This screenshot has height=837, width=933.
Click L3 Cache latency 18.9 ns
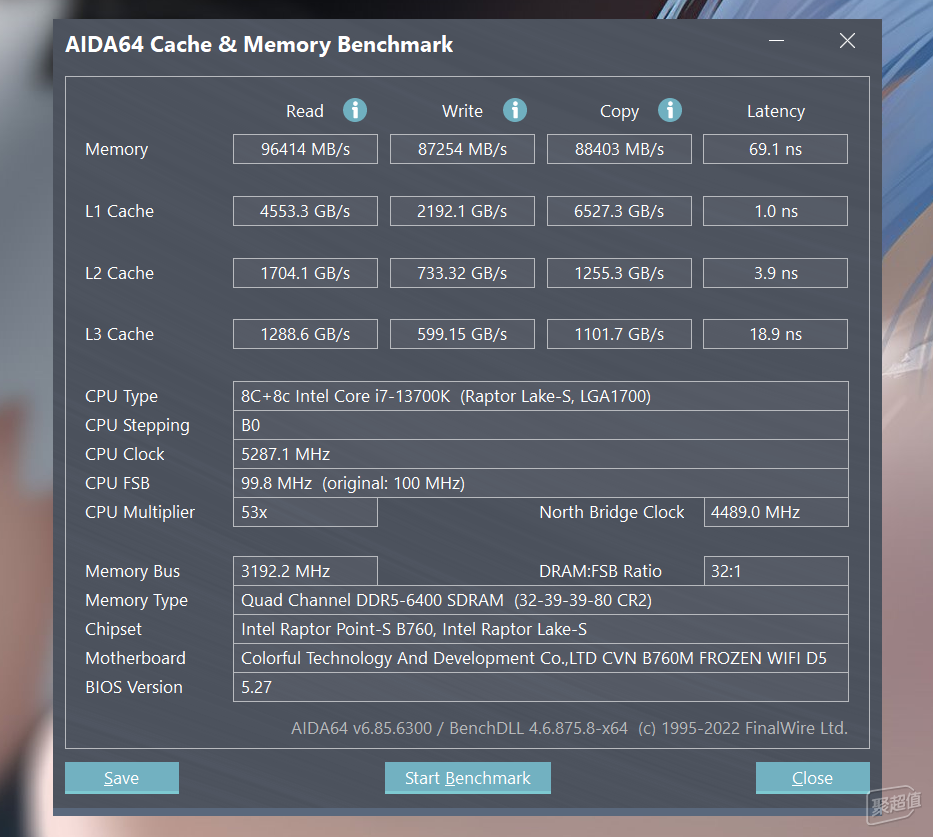tap(775, 334)
